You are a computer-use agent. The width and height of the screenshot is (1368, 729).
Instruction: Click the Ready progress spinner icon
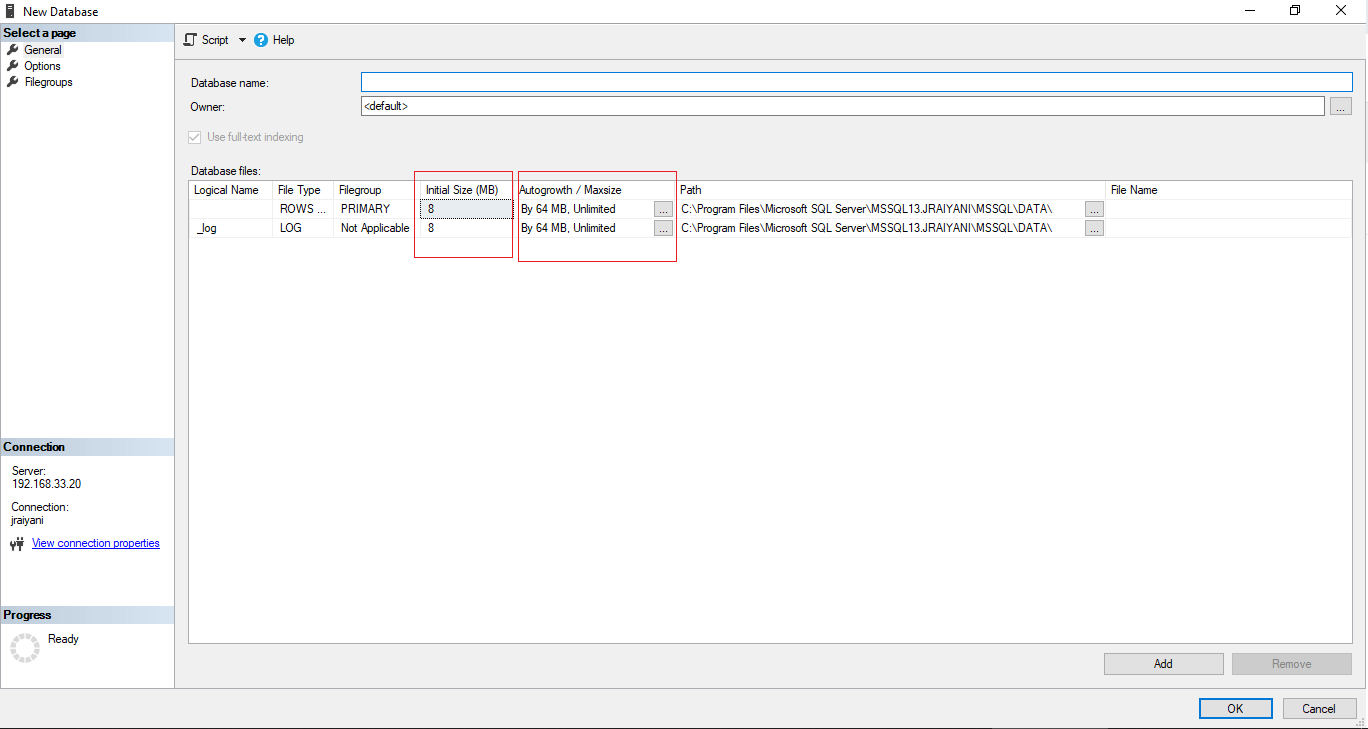pos(24,647)
